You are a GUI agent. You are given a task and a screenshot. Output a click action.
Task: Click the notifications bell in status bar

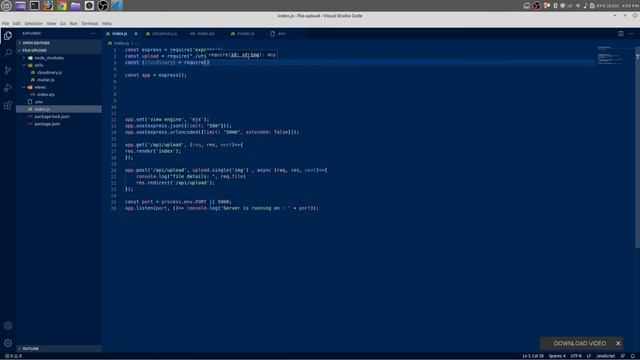[633, 356]
